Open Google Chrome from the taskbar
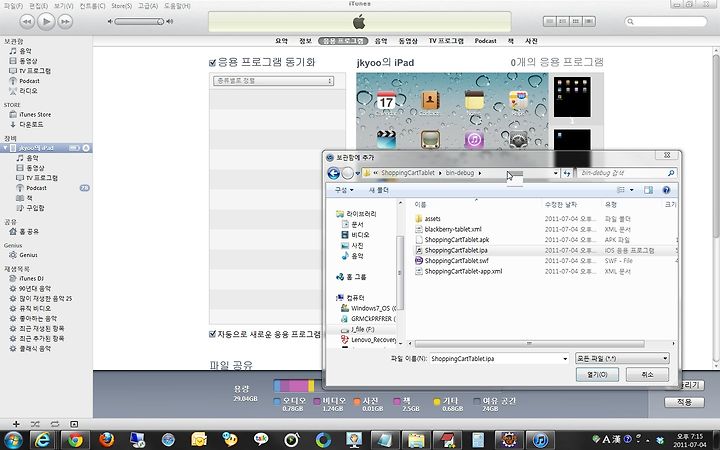720x450 pixels. (75, 440)
